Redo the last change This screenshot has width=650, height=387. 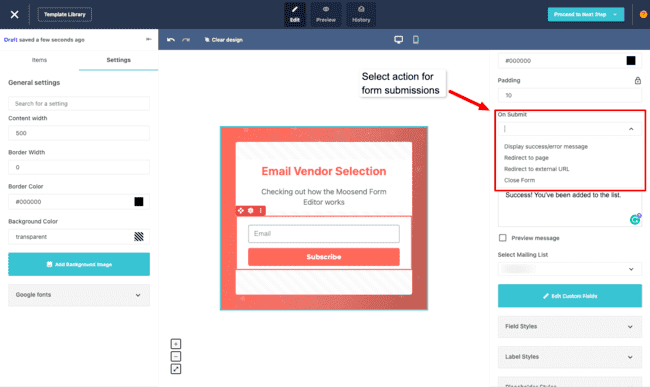click(x=186, y=40)
